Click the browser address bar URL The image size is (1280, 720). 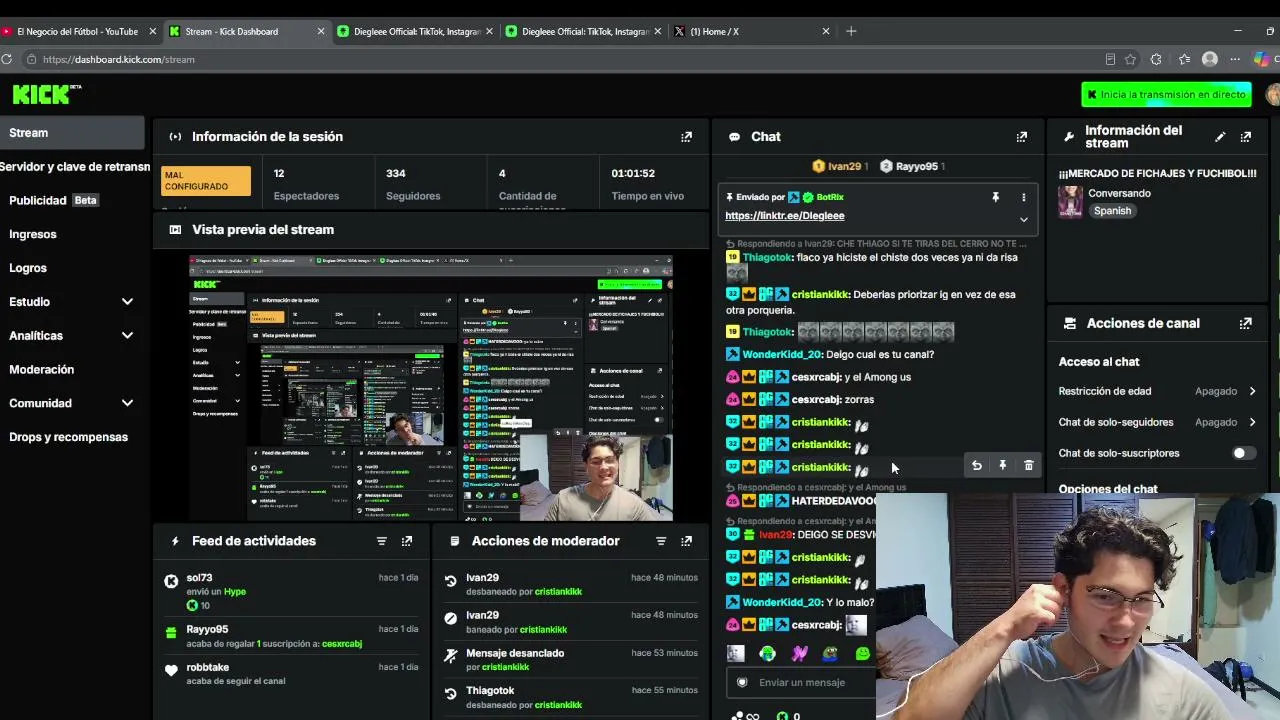click(118, 60)
